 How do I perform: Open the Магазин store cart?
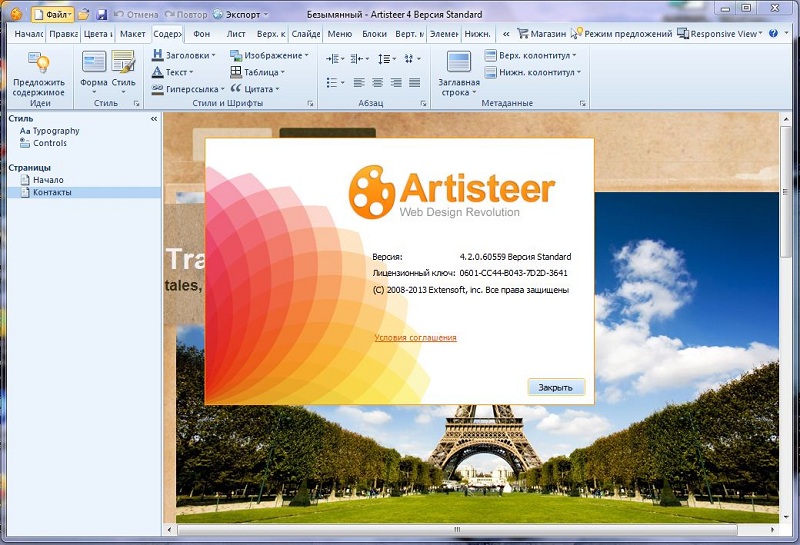[541, 34]
